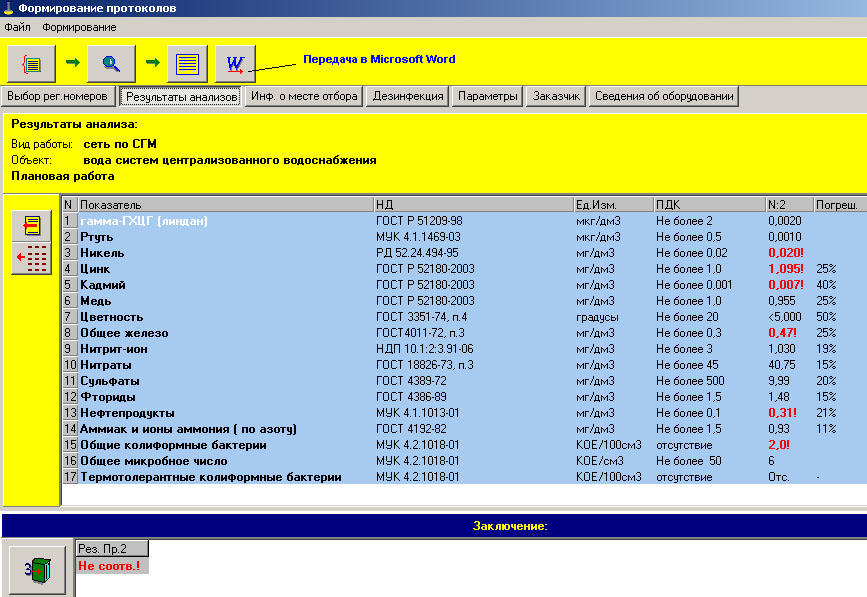Click the Показатель column header
The height and width of the screenshot is (597, 867).
pyautogui.click(x=226, y=205)
